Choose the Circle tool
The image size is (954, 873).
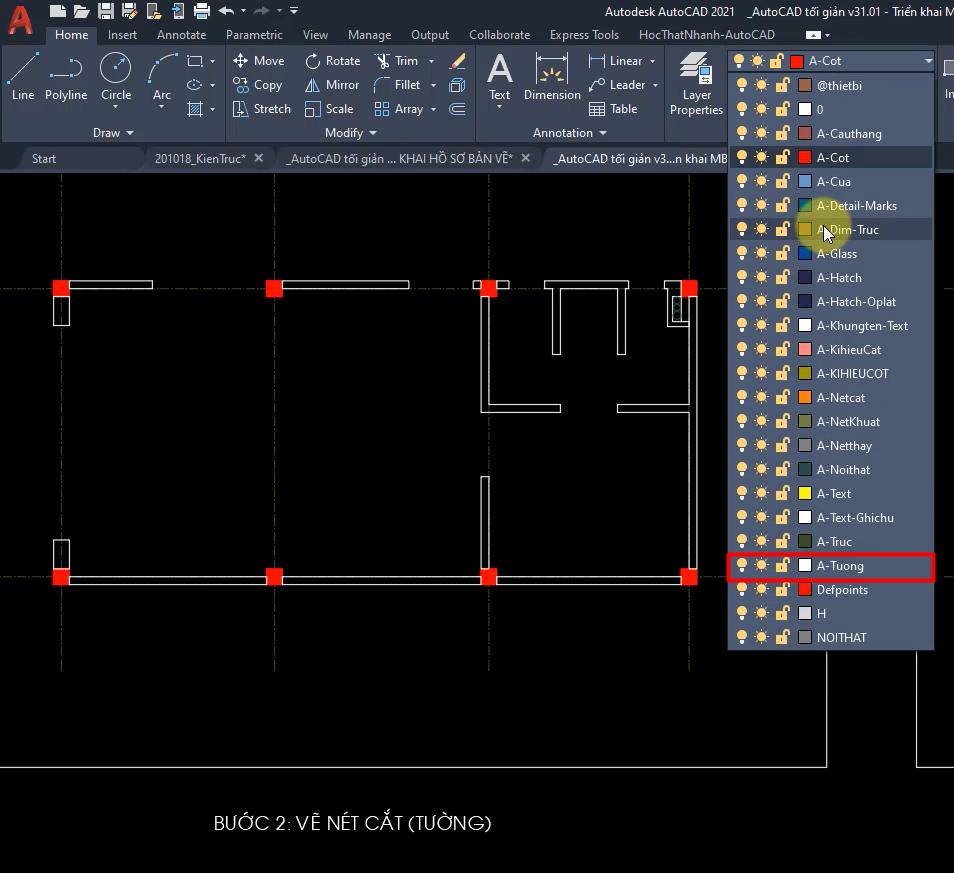pyautogui.click(x=116, y=77)
